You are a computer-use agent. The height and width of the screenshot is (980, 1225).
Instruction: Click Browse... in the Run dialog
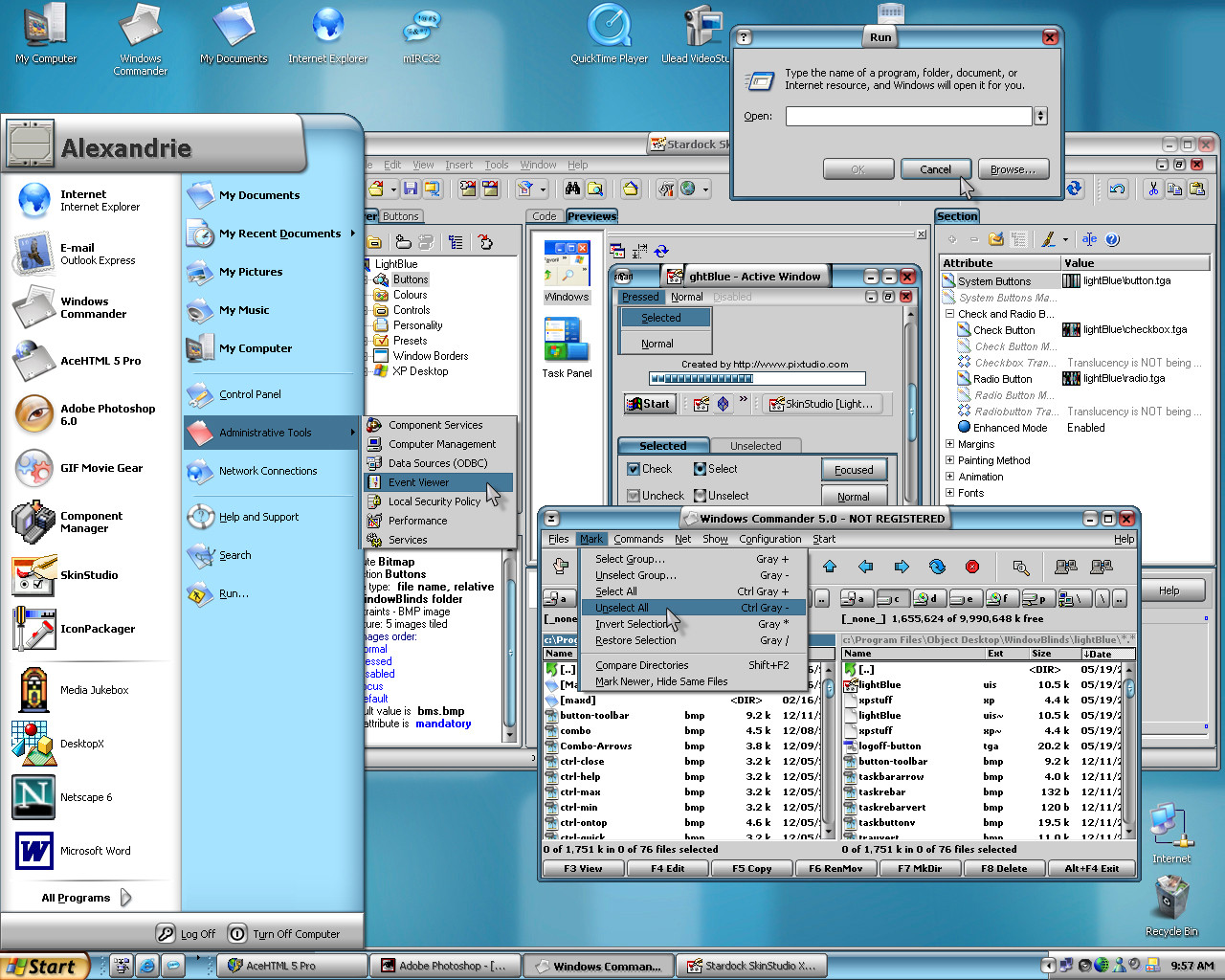point(1013,169)
